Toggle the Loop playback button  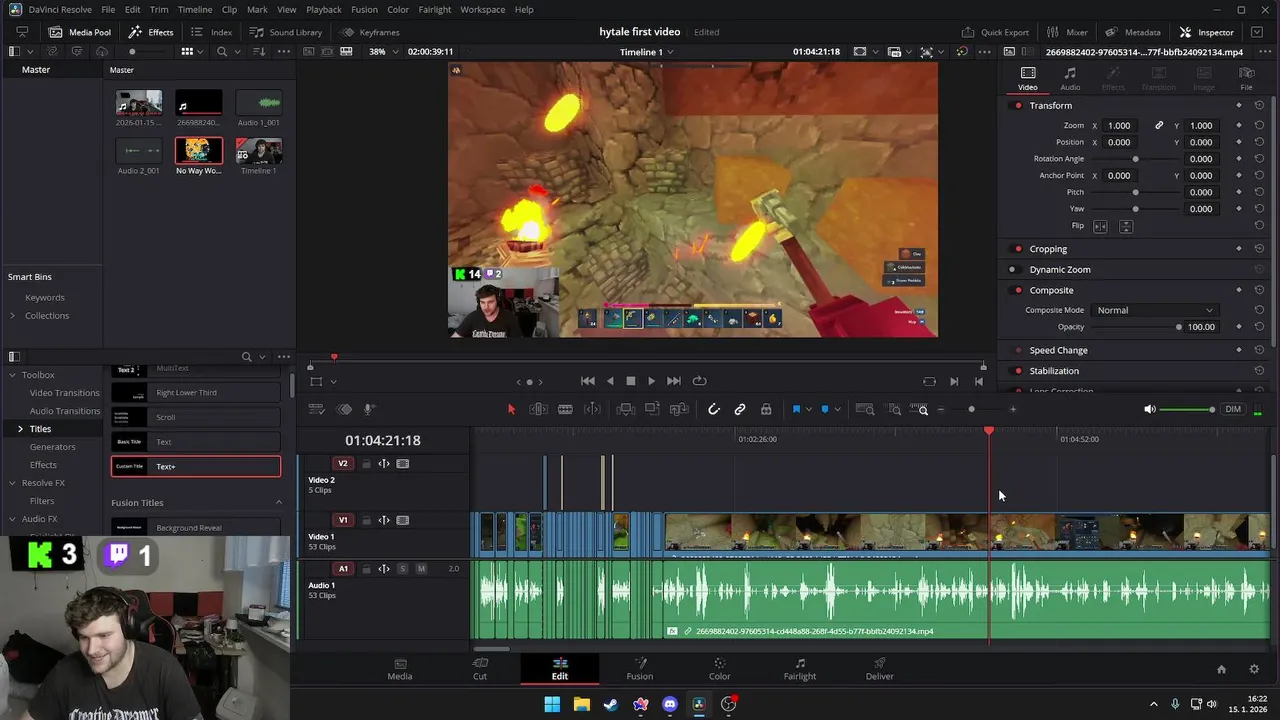click(700, 381)
